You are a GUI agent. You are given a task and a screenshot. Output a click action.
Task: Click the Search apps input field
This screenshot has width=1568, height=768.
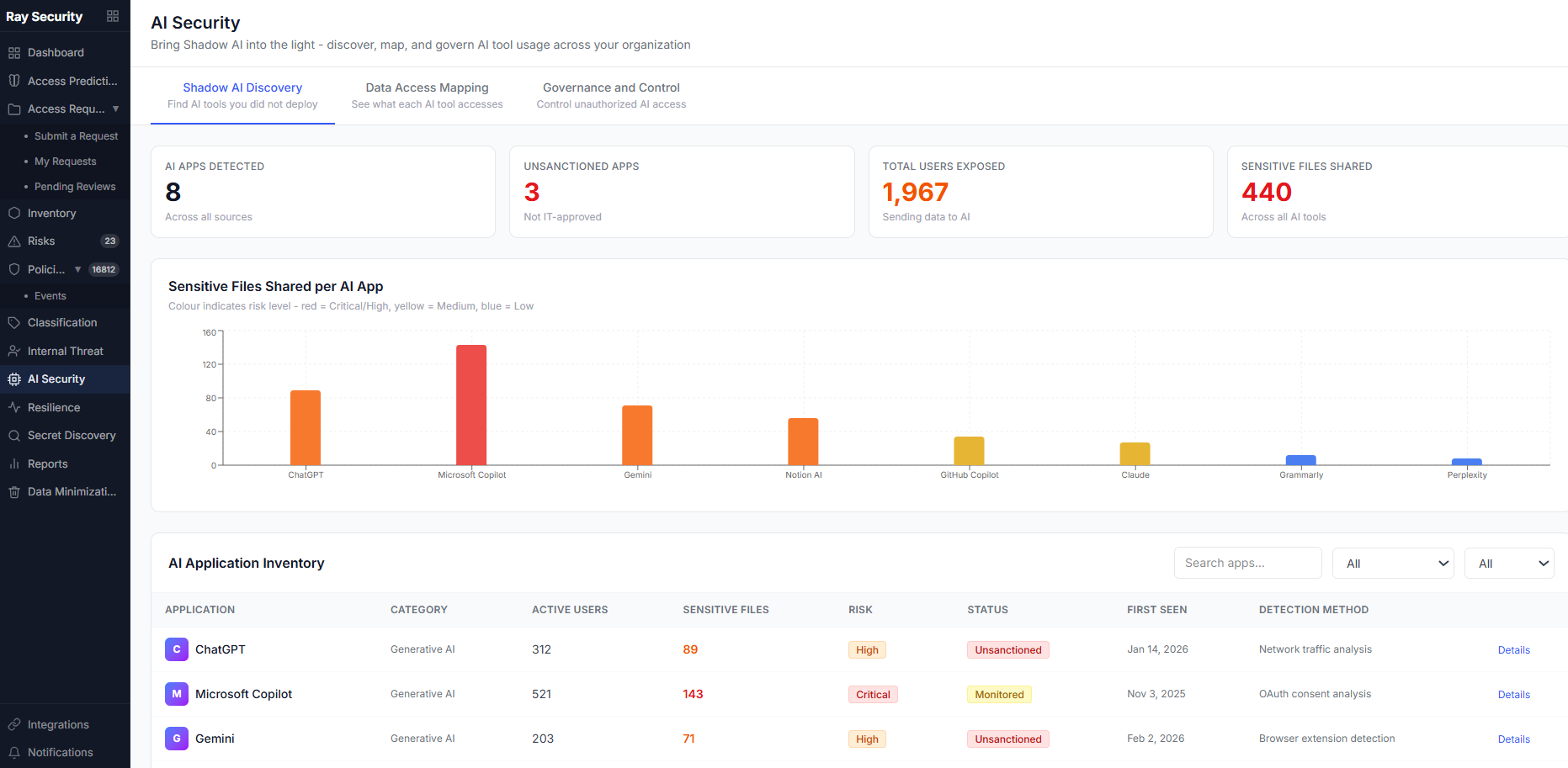tap(1248, 563)
